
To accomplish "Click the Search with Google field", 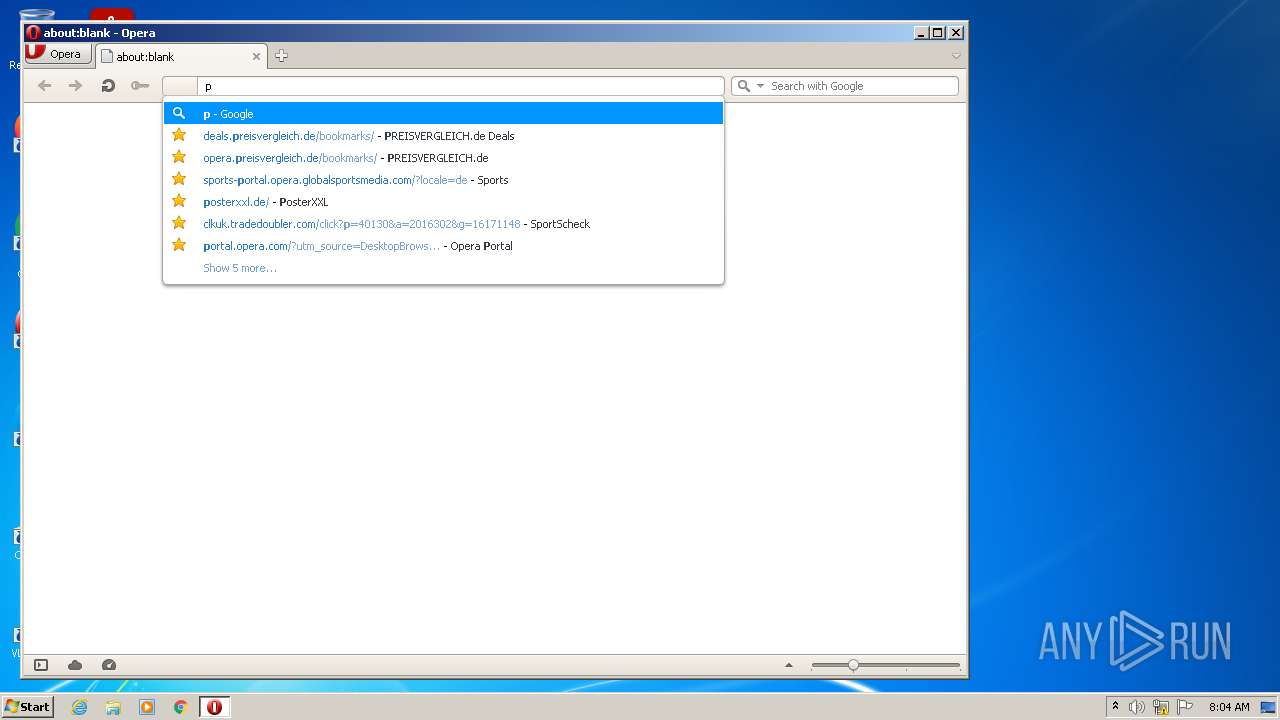I will (x=861, y=86).
